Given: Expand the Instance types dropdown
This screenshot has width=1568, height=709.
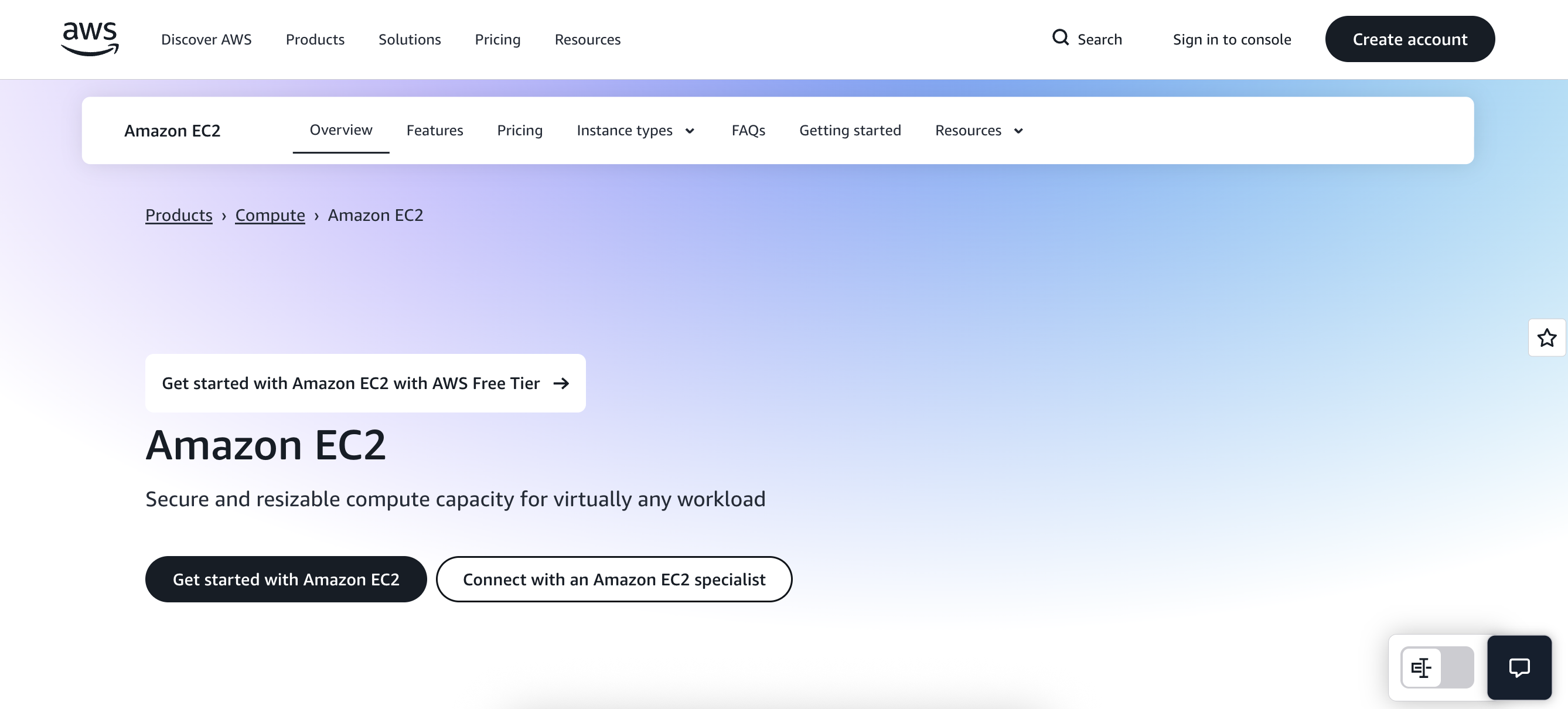Looking at the screenshot, I should (636, 130).
